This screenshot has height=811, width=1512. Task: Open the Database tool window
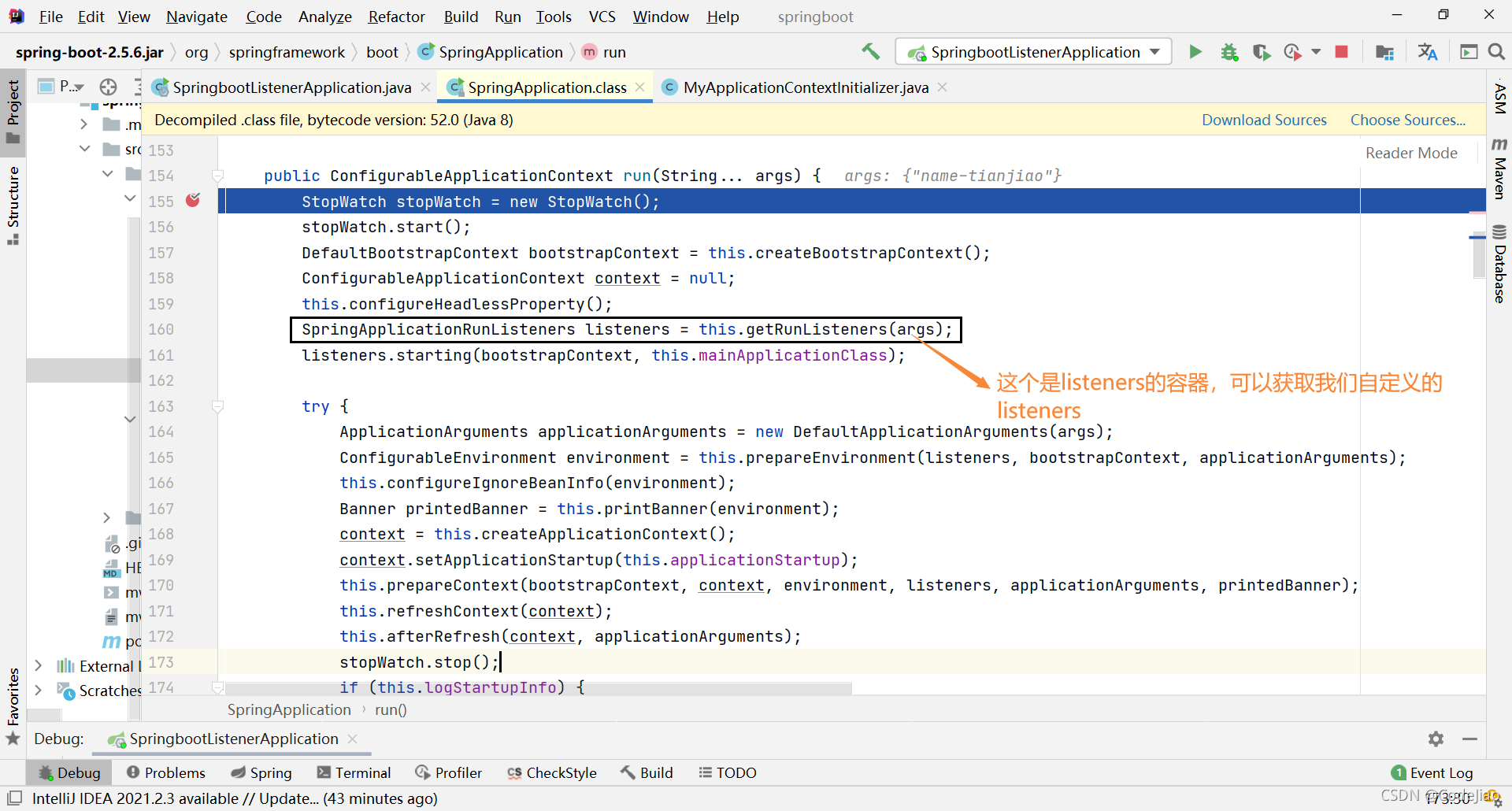coord(1499,264)
